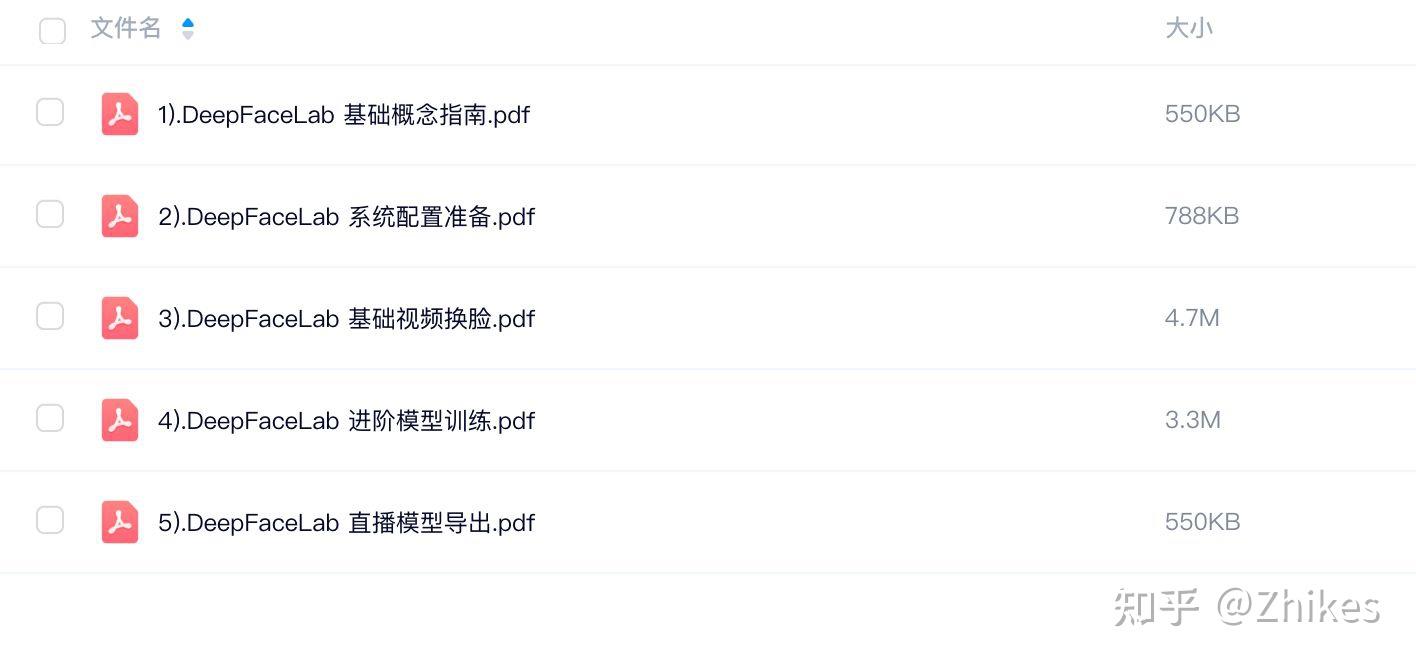Click the sort arrow beside 文件名

point(187,29)
